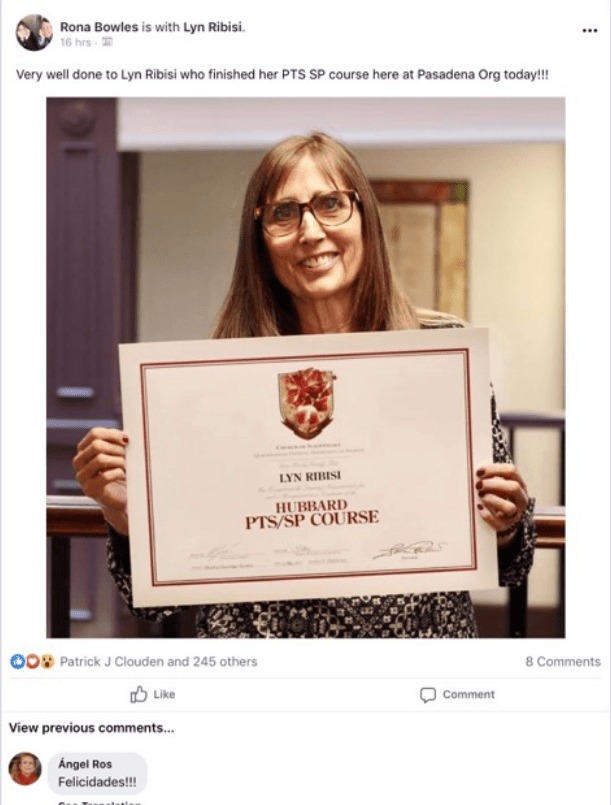Open the post options three-dots menu

589,31
